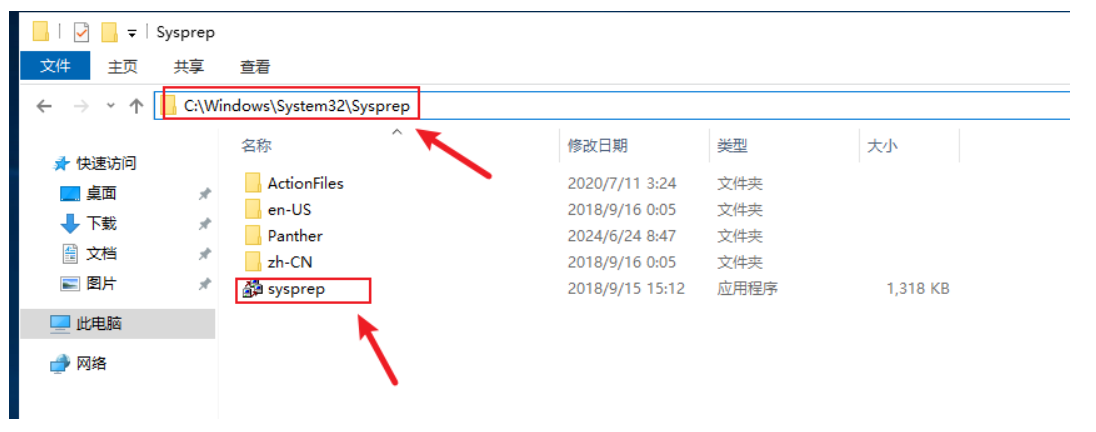
Task: Switch to the 共享 tab
Action: click(189, 66)
